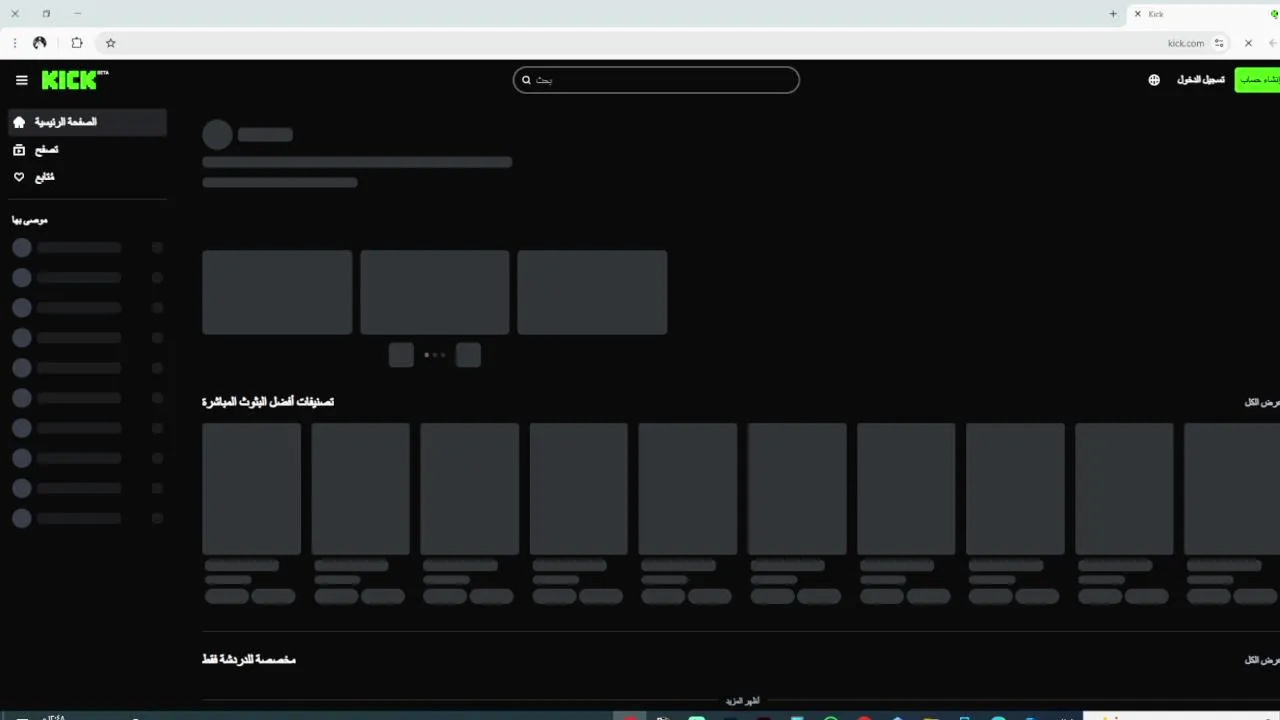Click أظهر المزيد to show more

[x=742, y=701]
